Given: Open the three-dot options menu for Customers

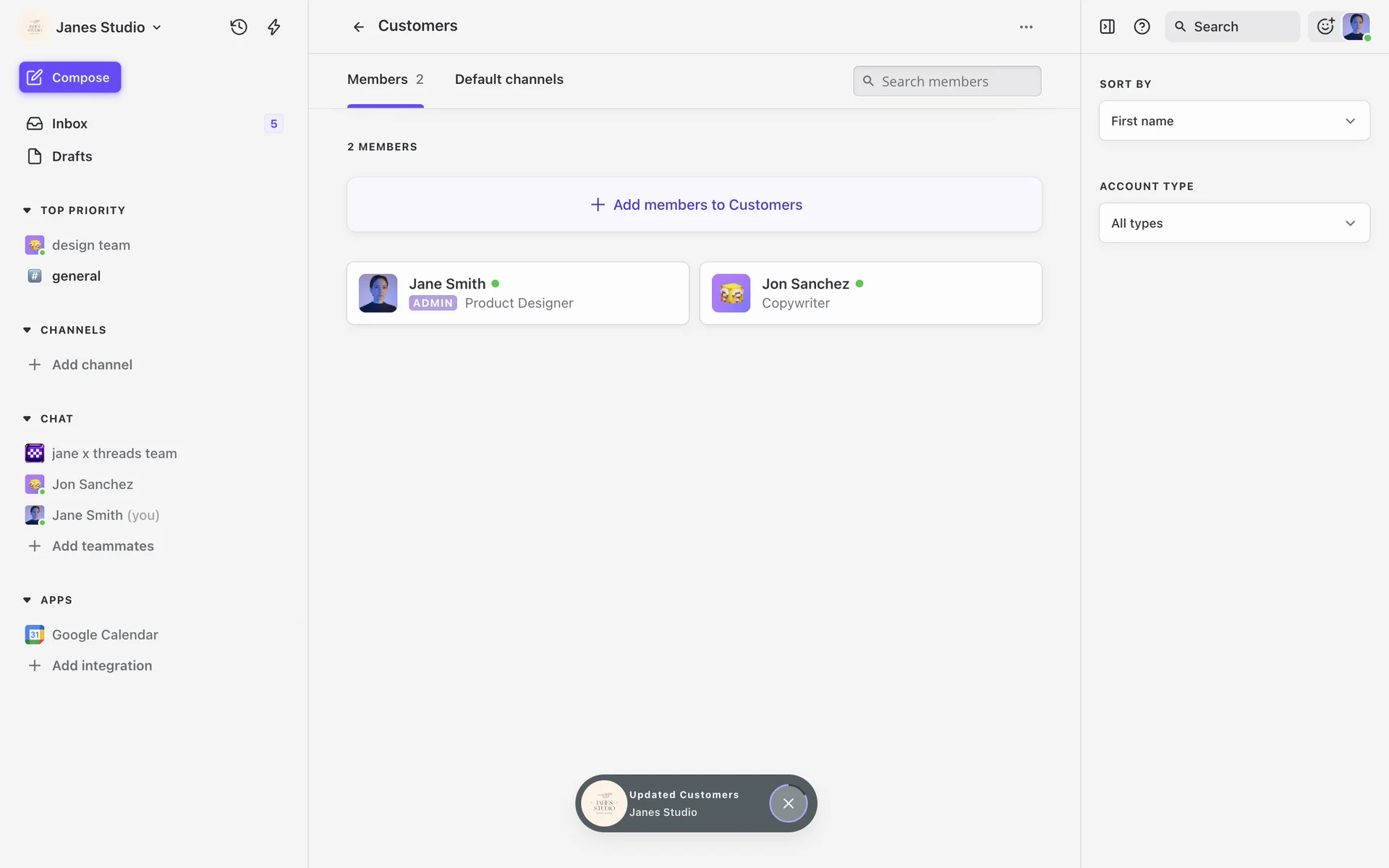Looking at the screenshot, I should click(1026, 27).
